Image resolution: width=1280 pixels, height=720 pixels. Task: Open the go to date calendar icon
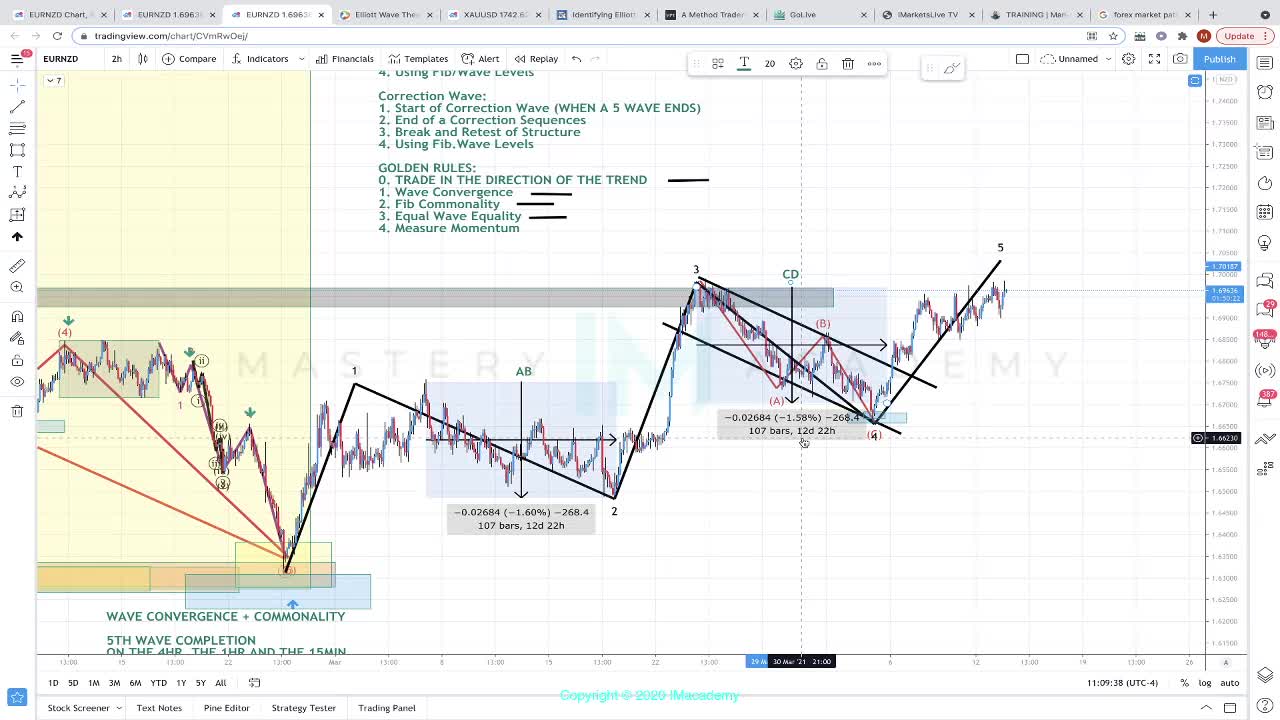(254, 683)
